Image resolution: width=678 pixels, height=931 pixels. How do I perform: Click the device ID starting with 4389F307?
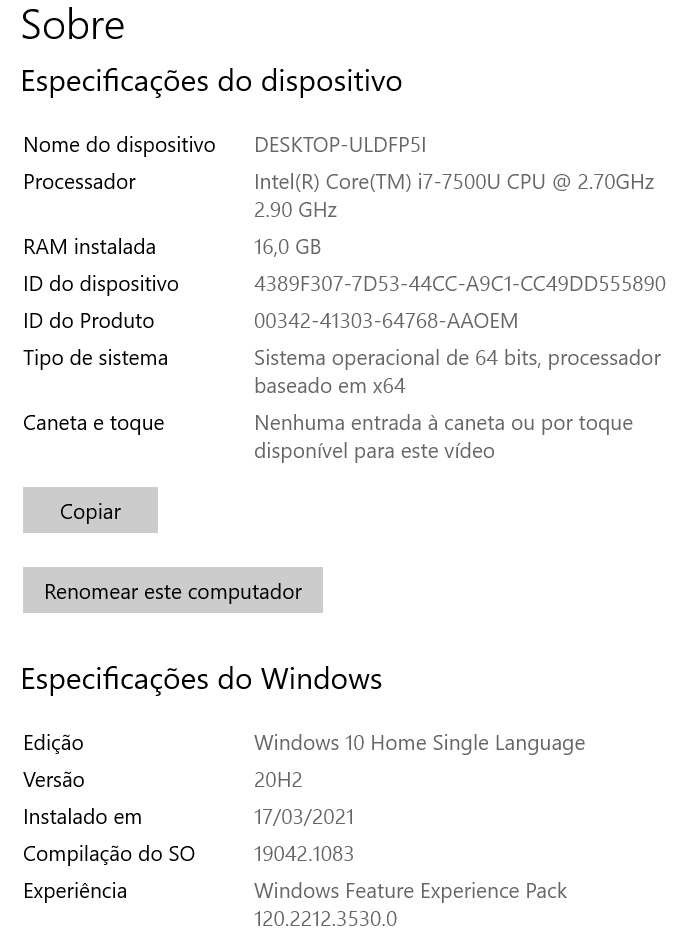(x=459, y=284)
